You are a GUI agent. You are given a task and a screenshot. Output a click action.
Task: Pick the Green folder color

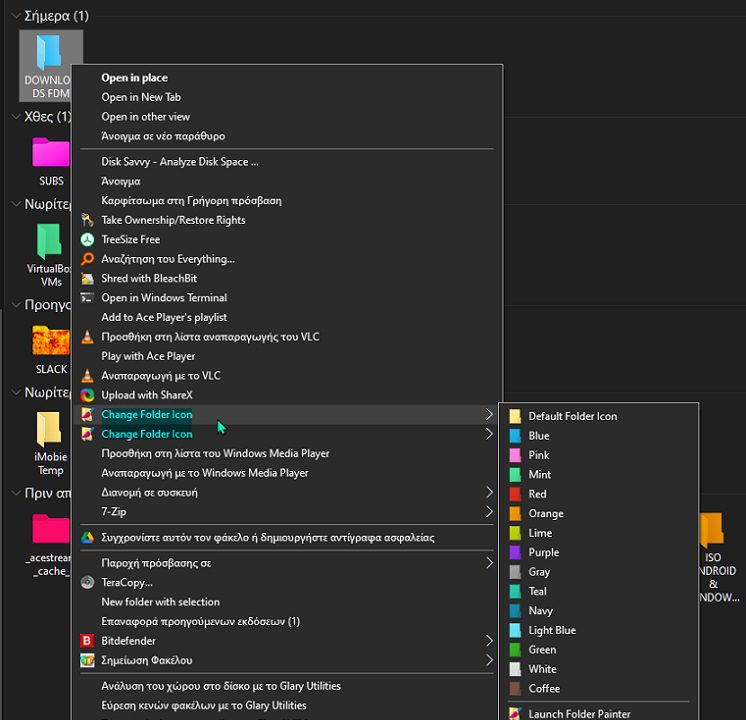click(599, 650)
